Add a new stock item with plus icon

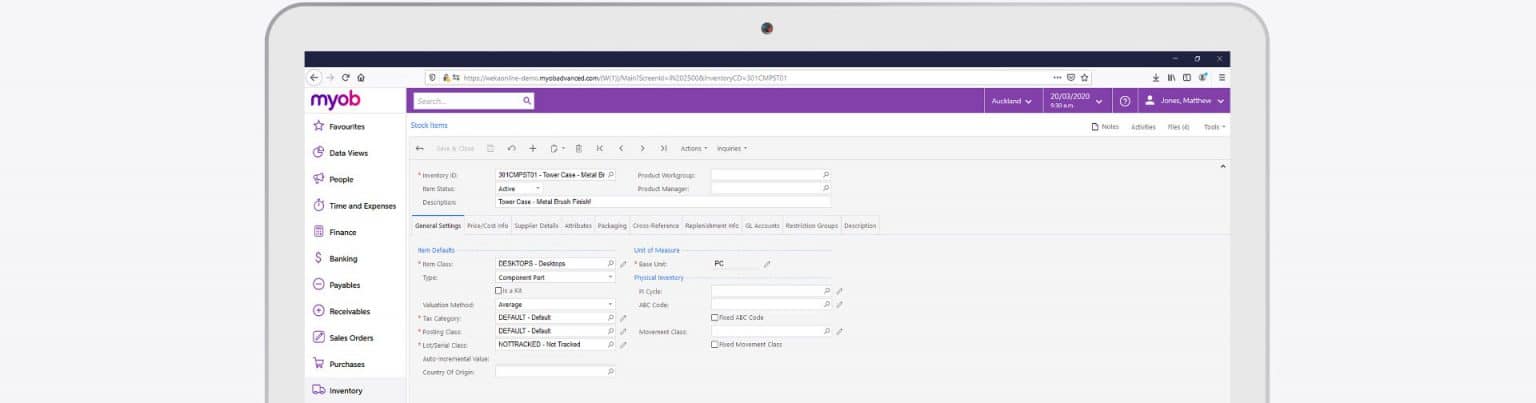(x=533, y=148)
